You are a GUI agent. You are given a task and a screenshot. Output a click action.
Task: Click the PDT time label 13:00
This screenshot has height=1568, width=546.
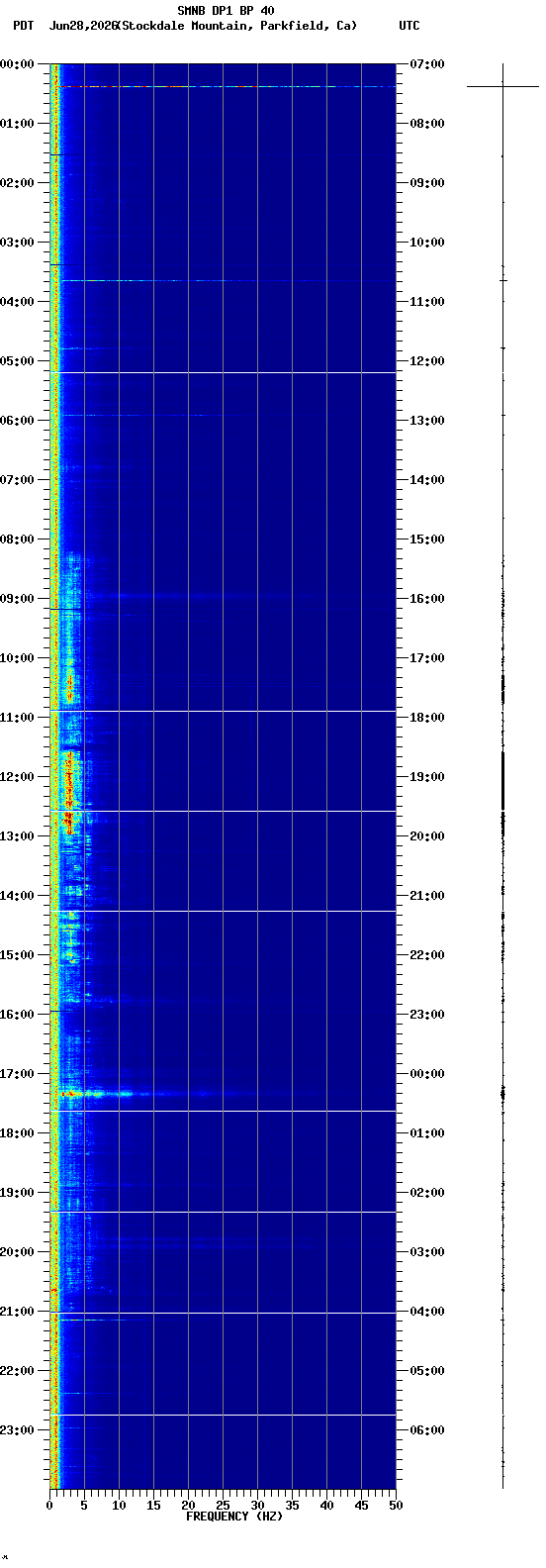pos(17,836)
